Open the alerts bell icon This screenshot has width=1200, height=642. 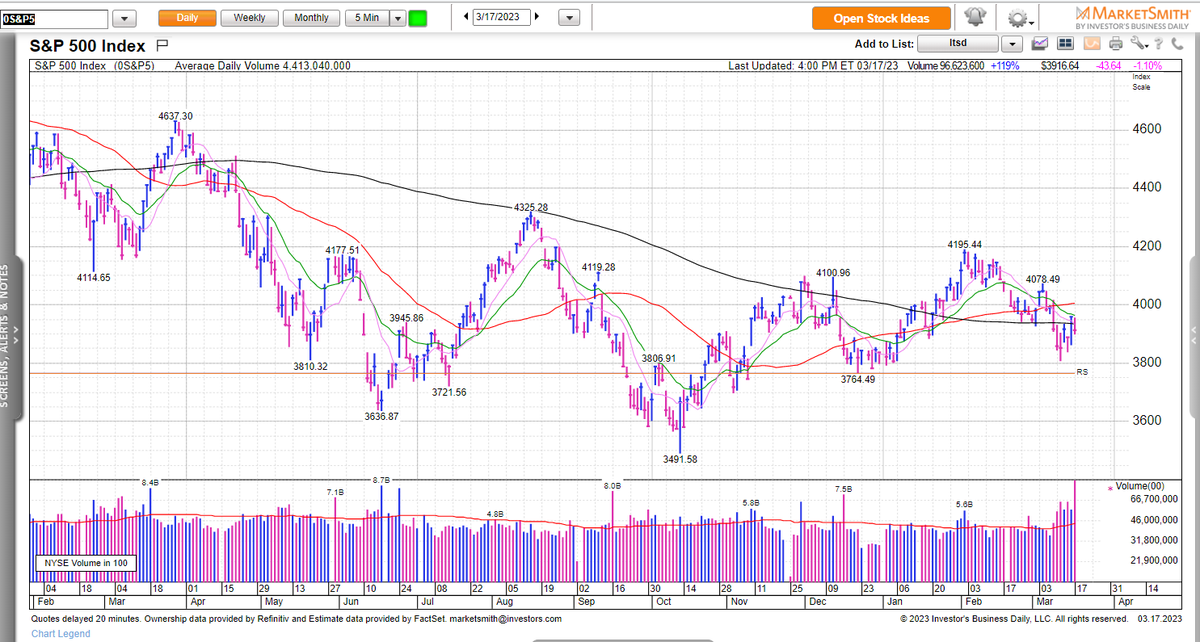[x=974, y=18]
